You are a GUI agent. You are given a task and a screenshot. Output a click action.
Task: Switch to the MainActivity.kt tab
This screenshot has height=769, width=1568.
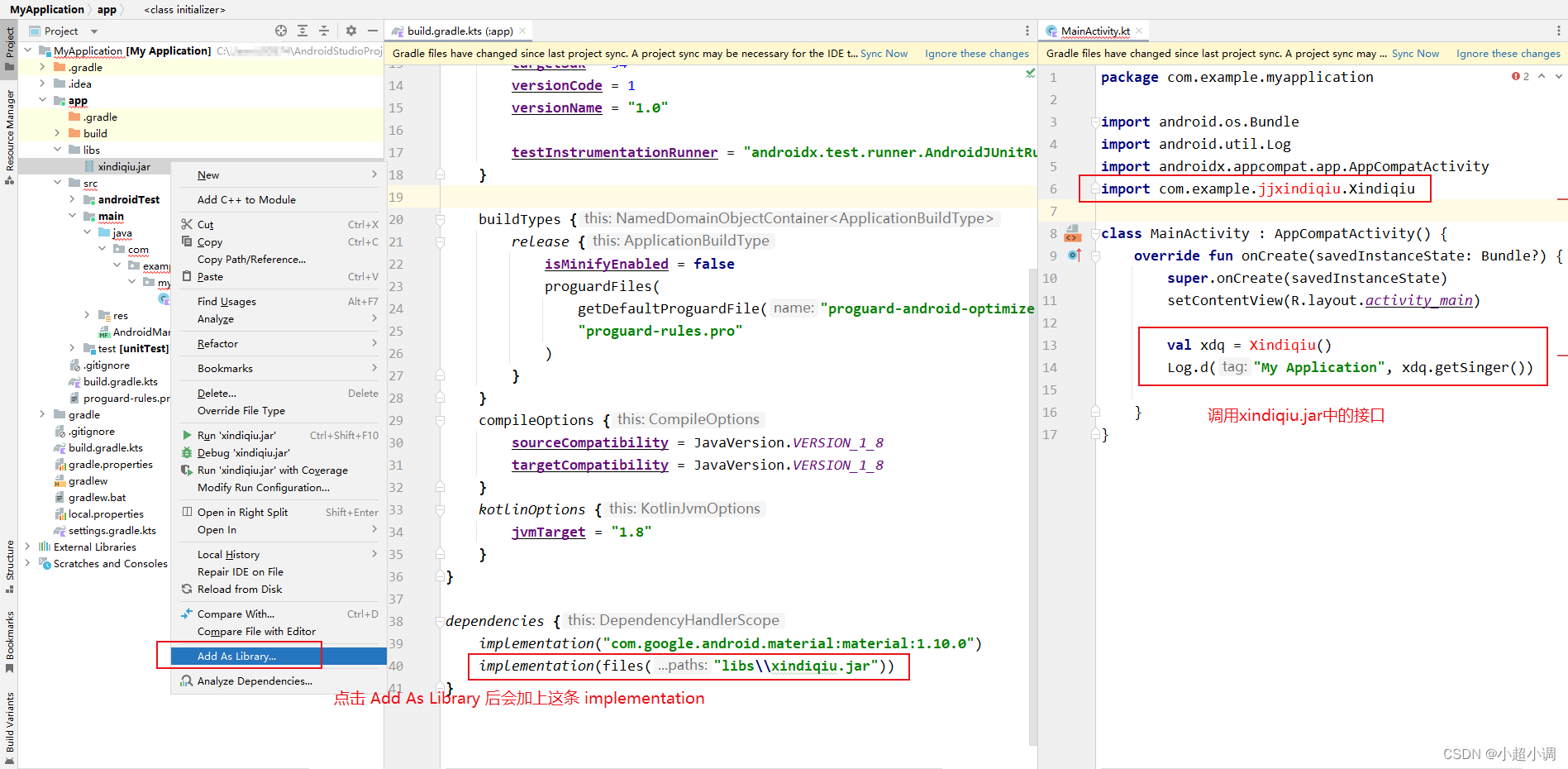tap(1094, 31)
